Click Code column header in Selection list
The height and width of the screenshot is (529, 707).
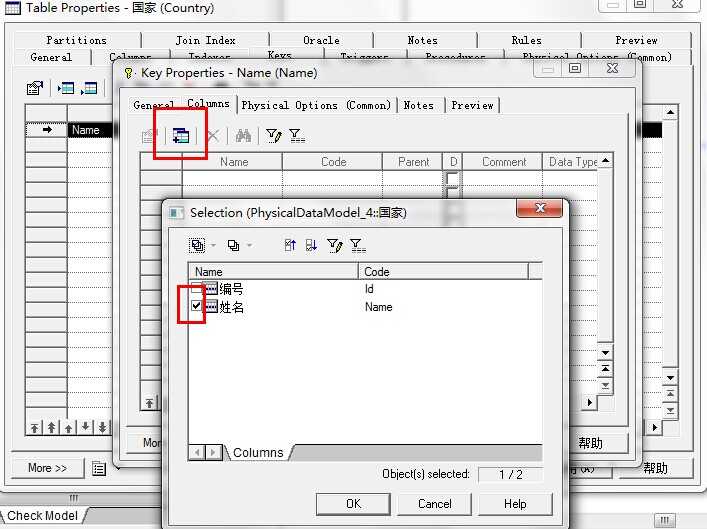pos(443,271)
